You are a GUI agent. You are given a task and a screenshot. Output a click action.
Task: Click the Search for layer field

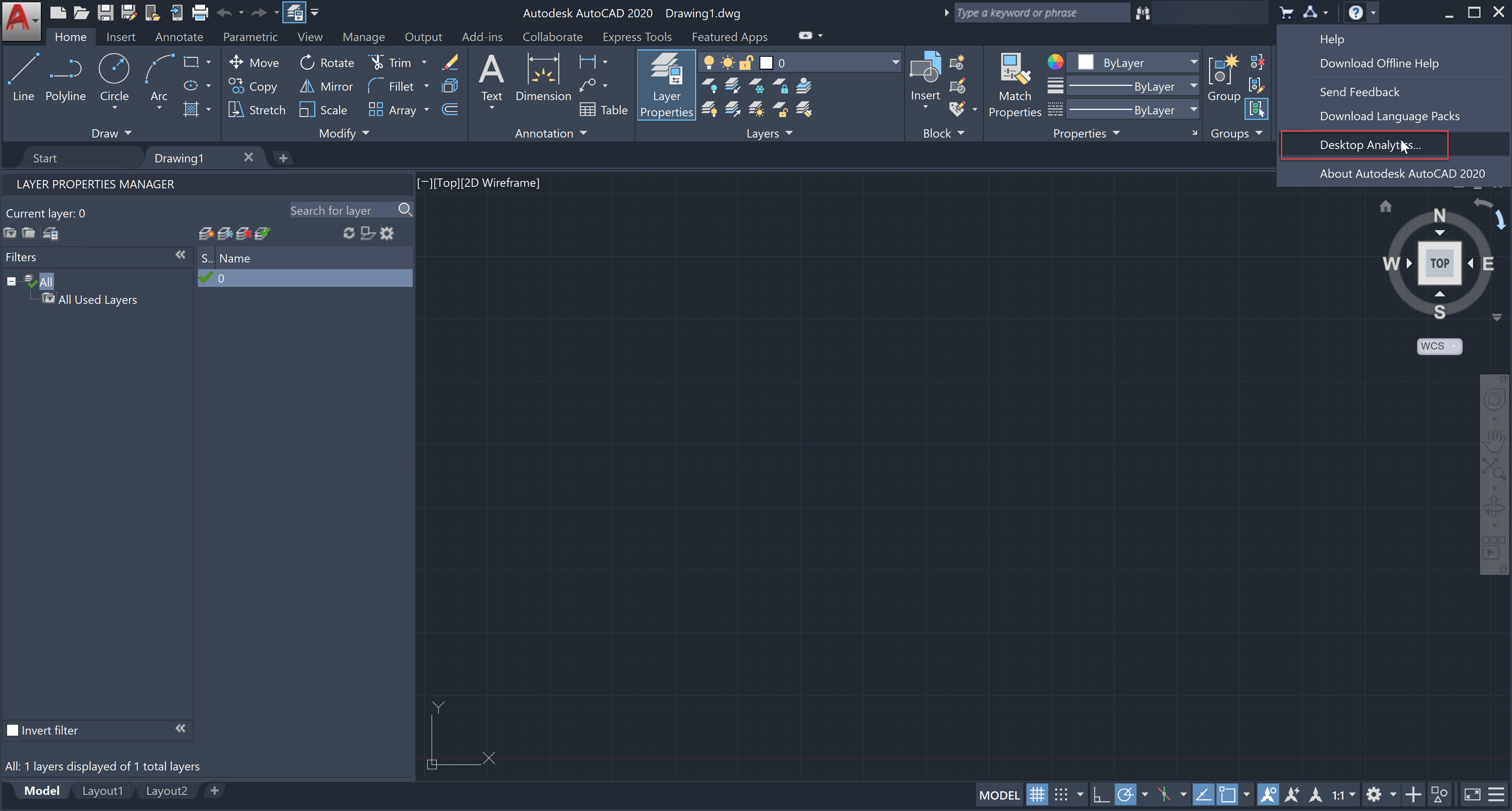[x=342, y=210]
